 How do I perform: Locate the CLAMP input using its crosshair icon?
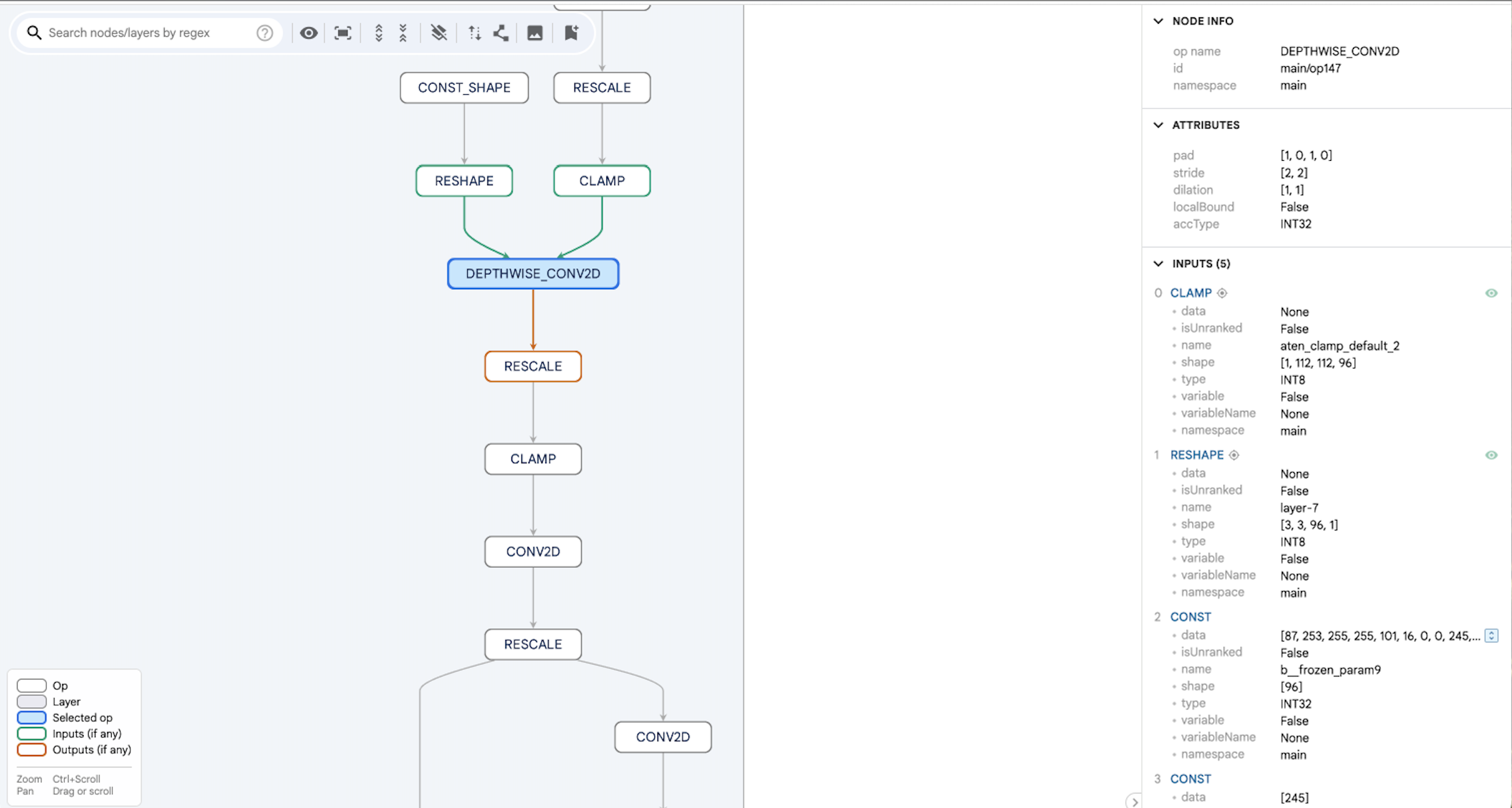1222,292
